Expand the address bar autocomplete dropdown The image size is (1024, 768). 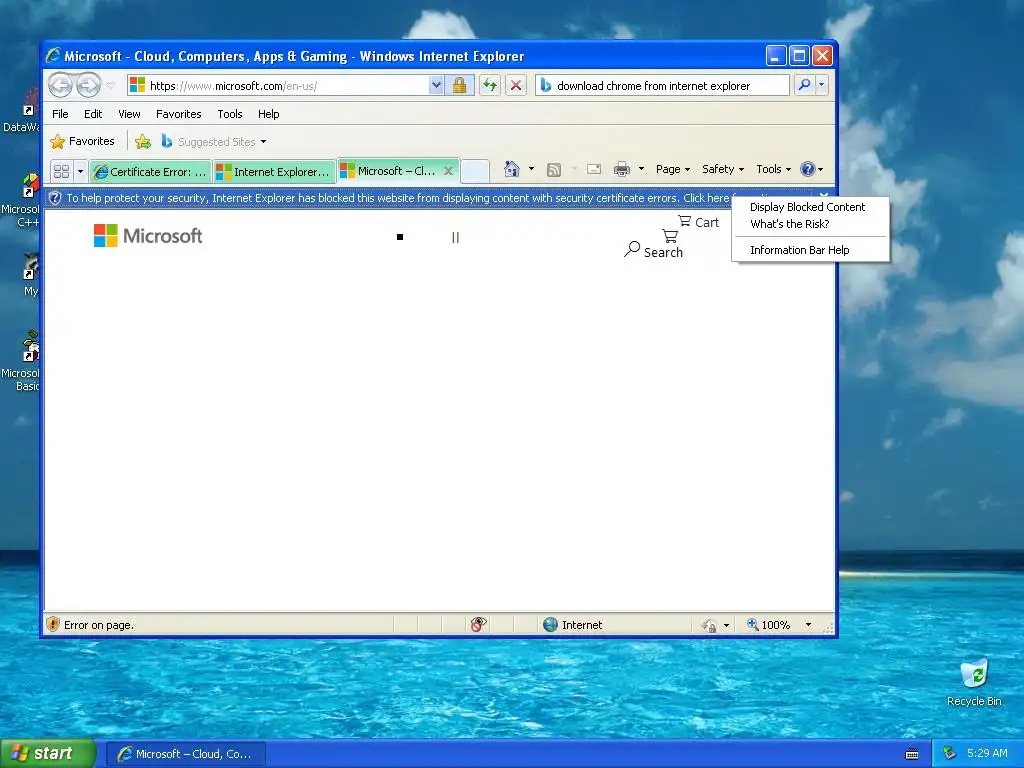(436, 86)
